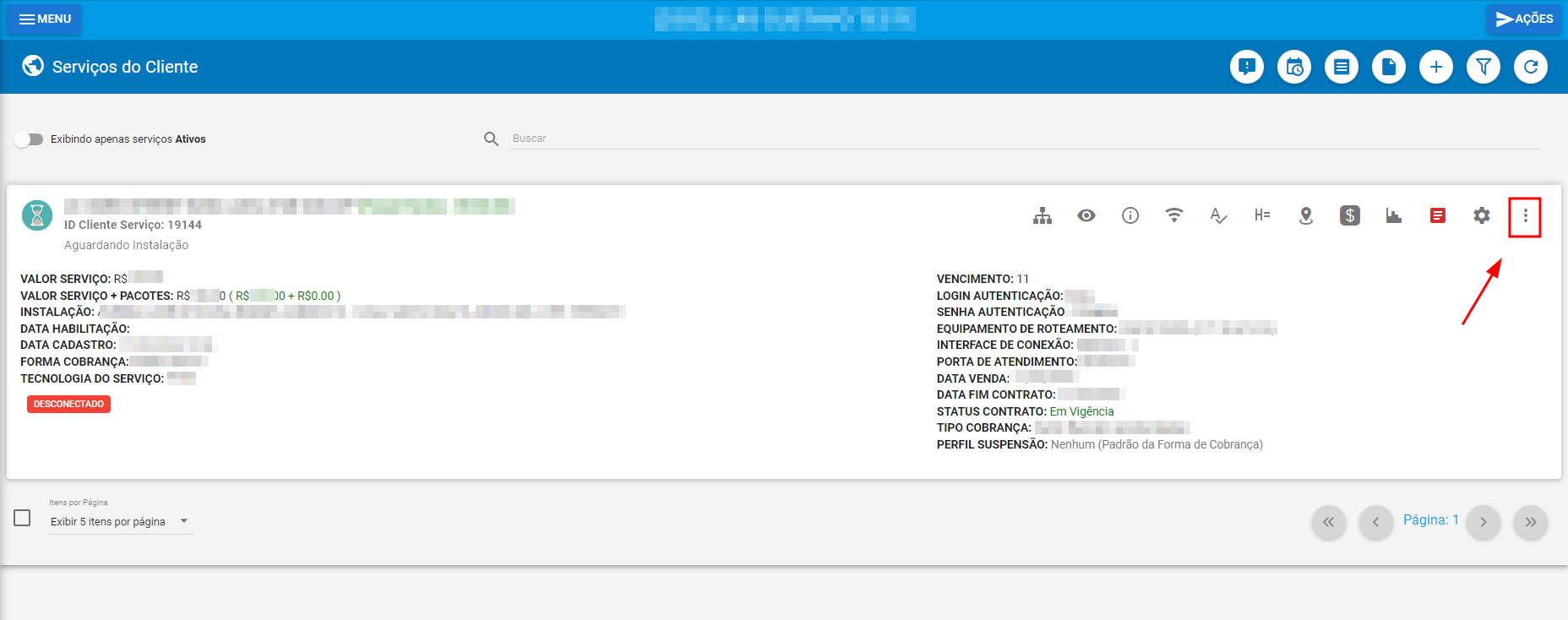Go to the previous page
The image size is (1568, 620).
point(1376,522)
